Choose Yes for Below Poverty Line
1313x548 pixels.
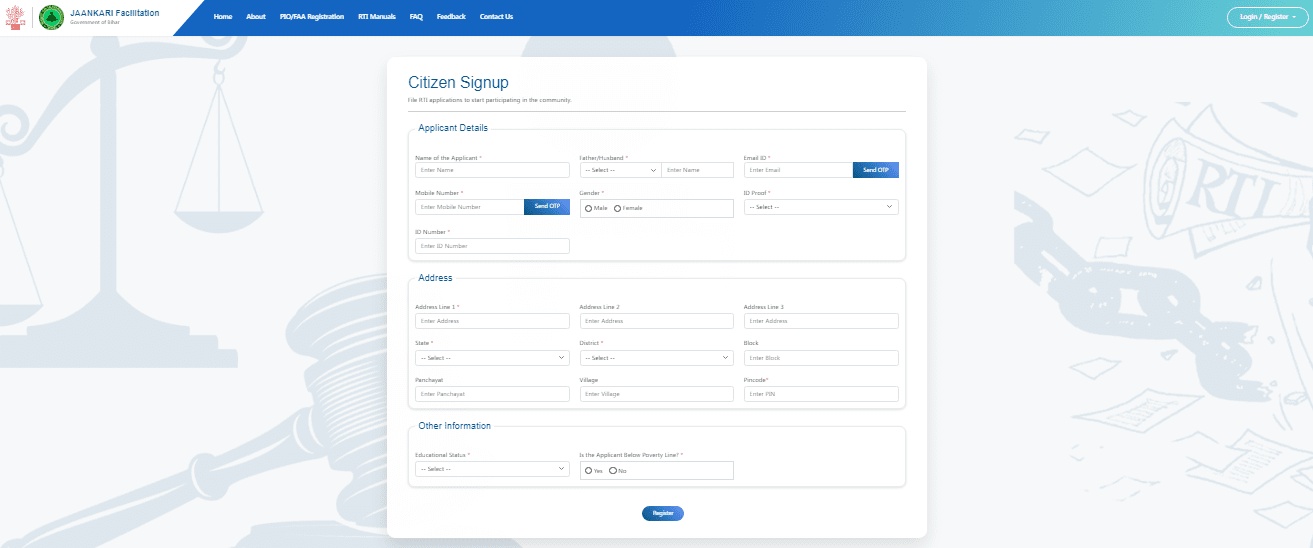(x=588, y=470)
